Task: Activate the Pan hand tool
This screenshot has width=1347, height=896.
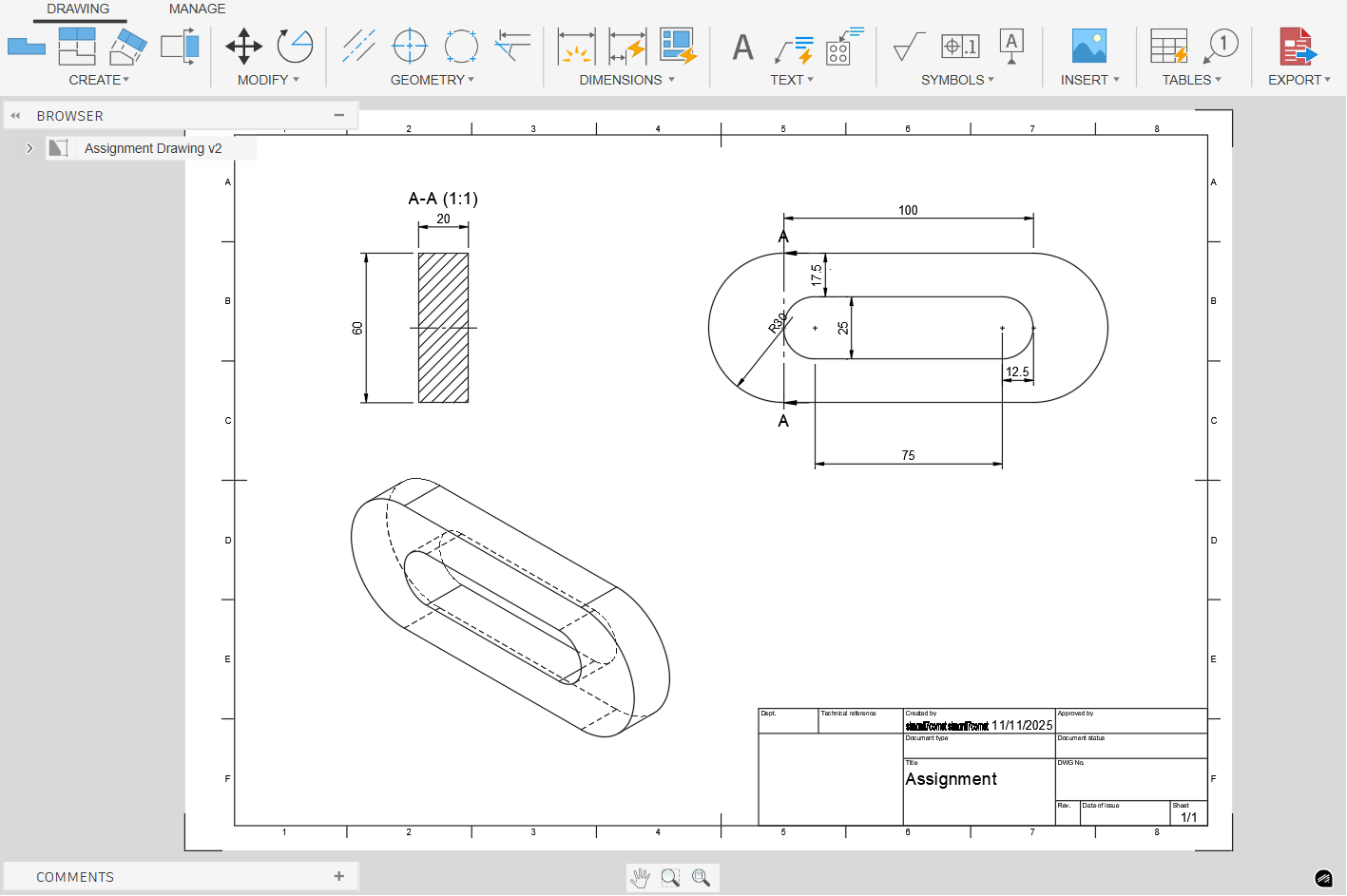Action: tap(641, 878)
